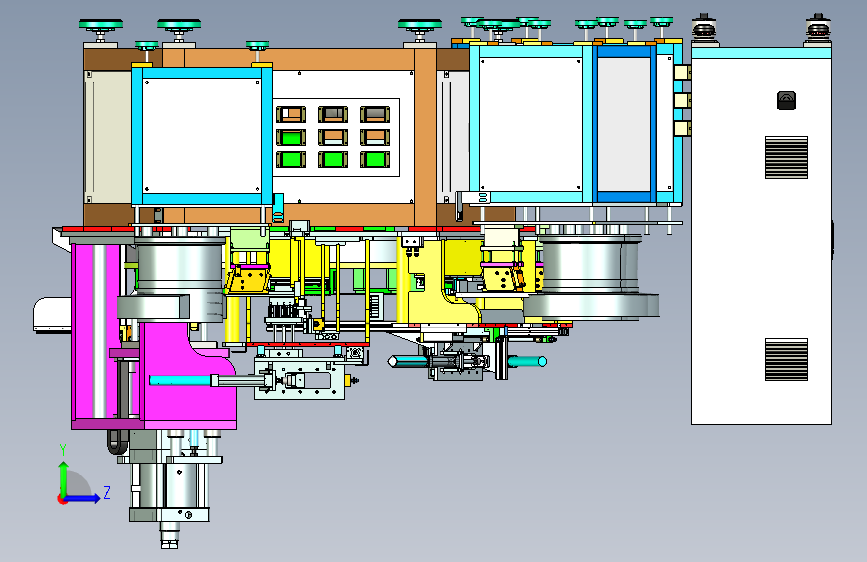The width and height of the screenshot is (867, 562).
Task: Select the red origin sphere of the coordinate triad
Action: 62,499
